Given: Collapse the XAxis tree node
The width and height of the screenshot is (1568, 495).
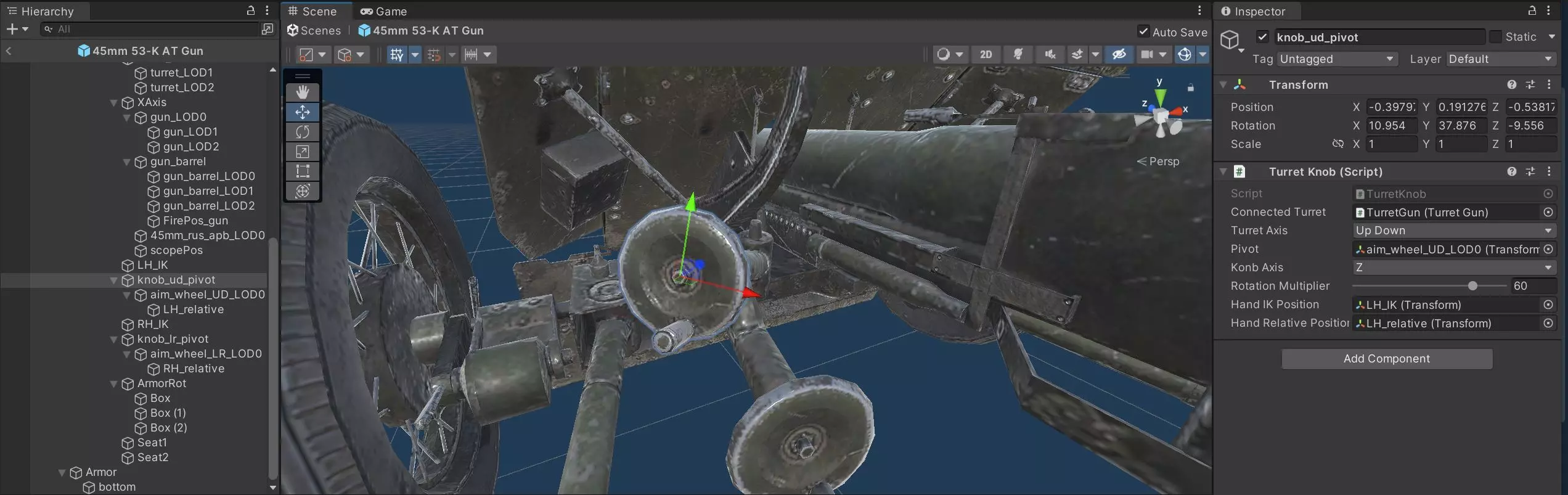Looking at the screenshot, I should 113,102.
